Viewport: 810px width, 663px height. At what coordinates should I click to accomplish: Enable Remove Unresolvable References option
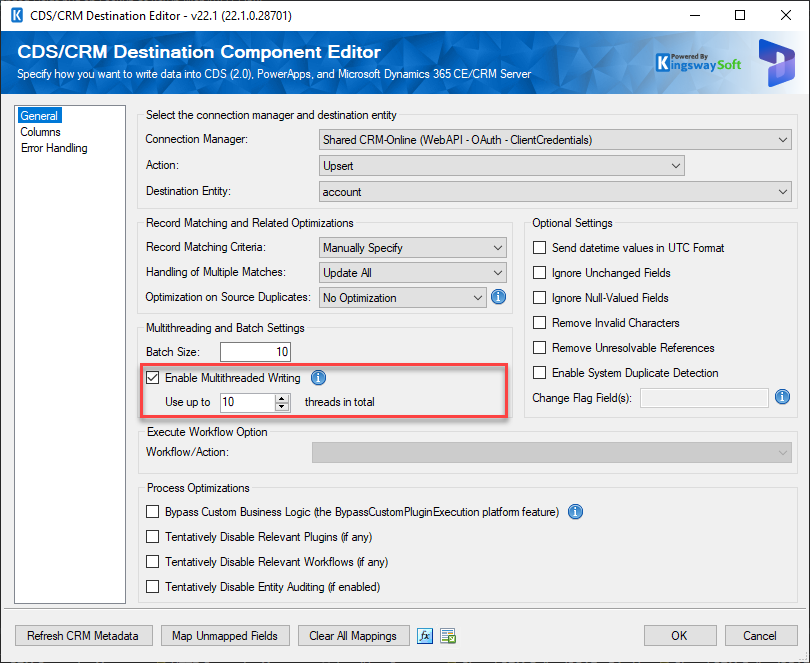pos(539,347)
